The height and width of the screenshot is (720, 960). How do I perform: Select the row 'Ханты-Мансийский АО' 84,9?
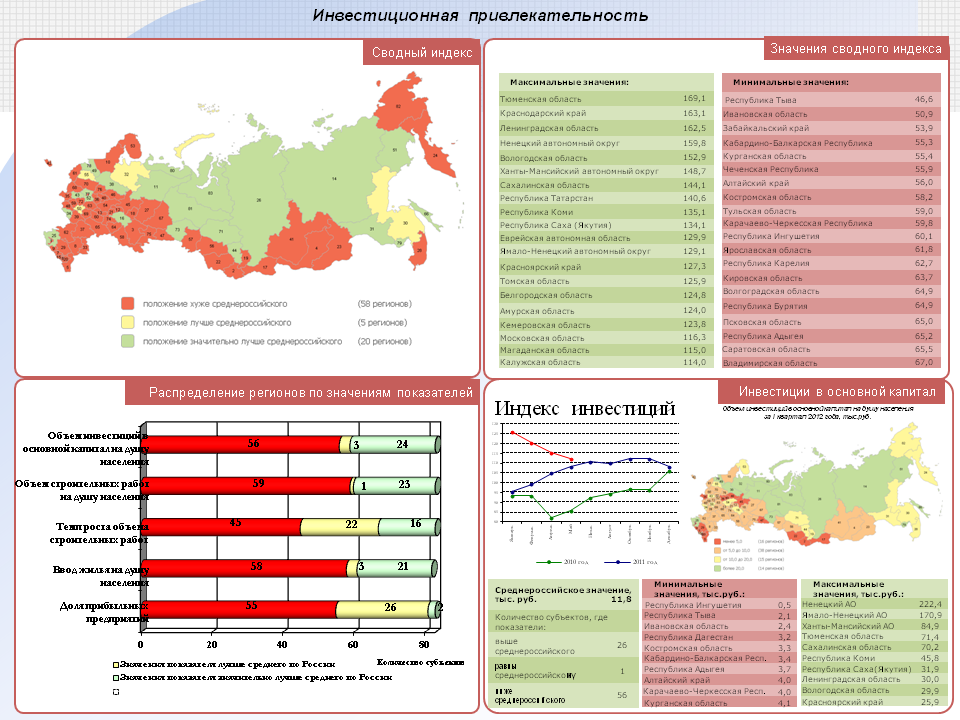coord(874,626)
